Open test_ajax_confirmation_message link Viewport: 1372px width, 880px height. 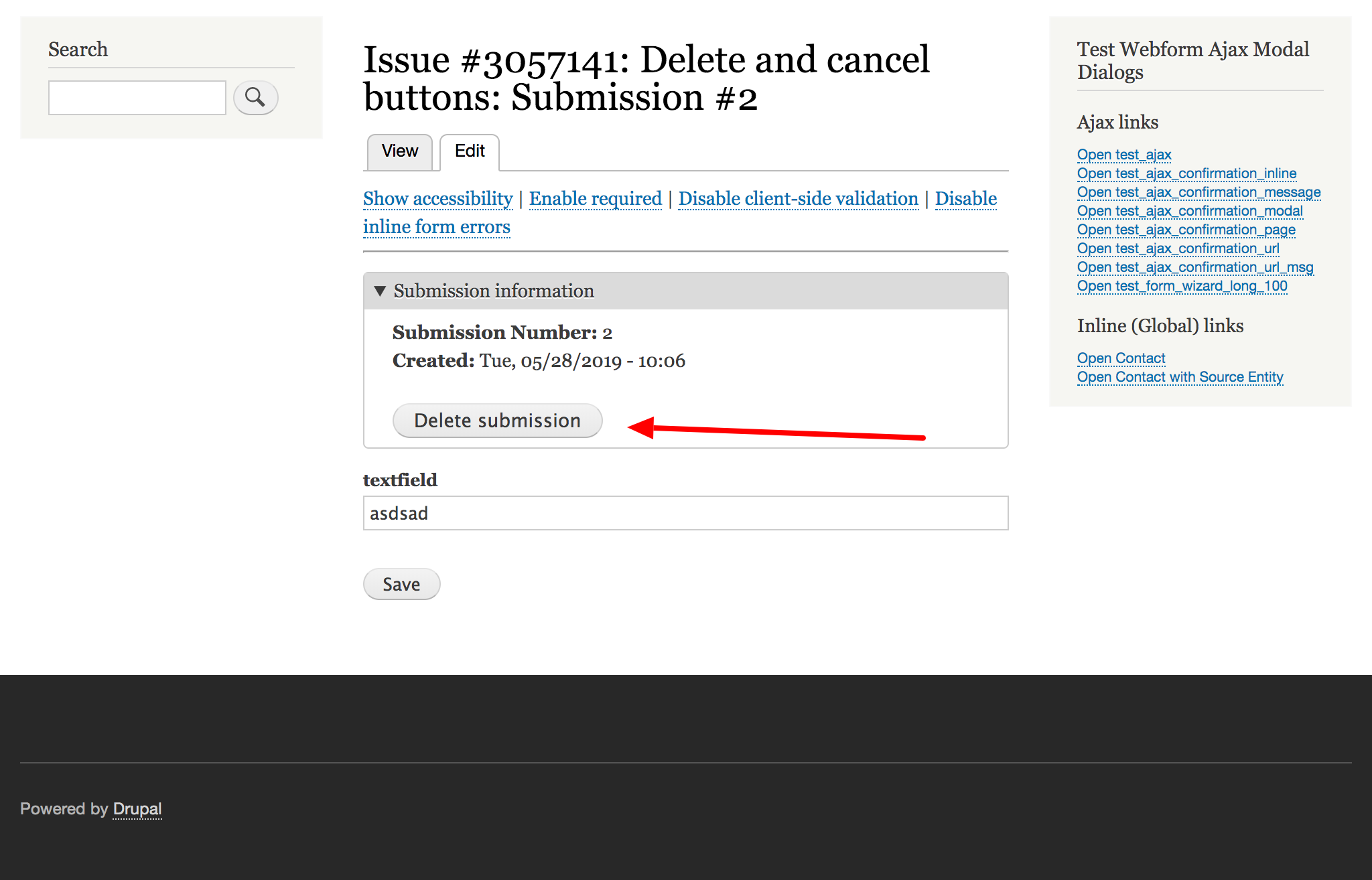(x=1198, y=192)
